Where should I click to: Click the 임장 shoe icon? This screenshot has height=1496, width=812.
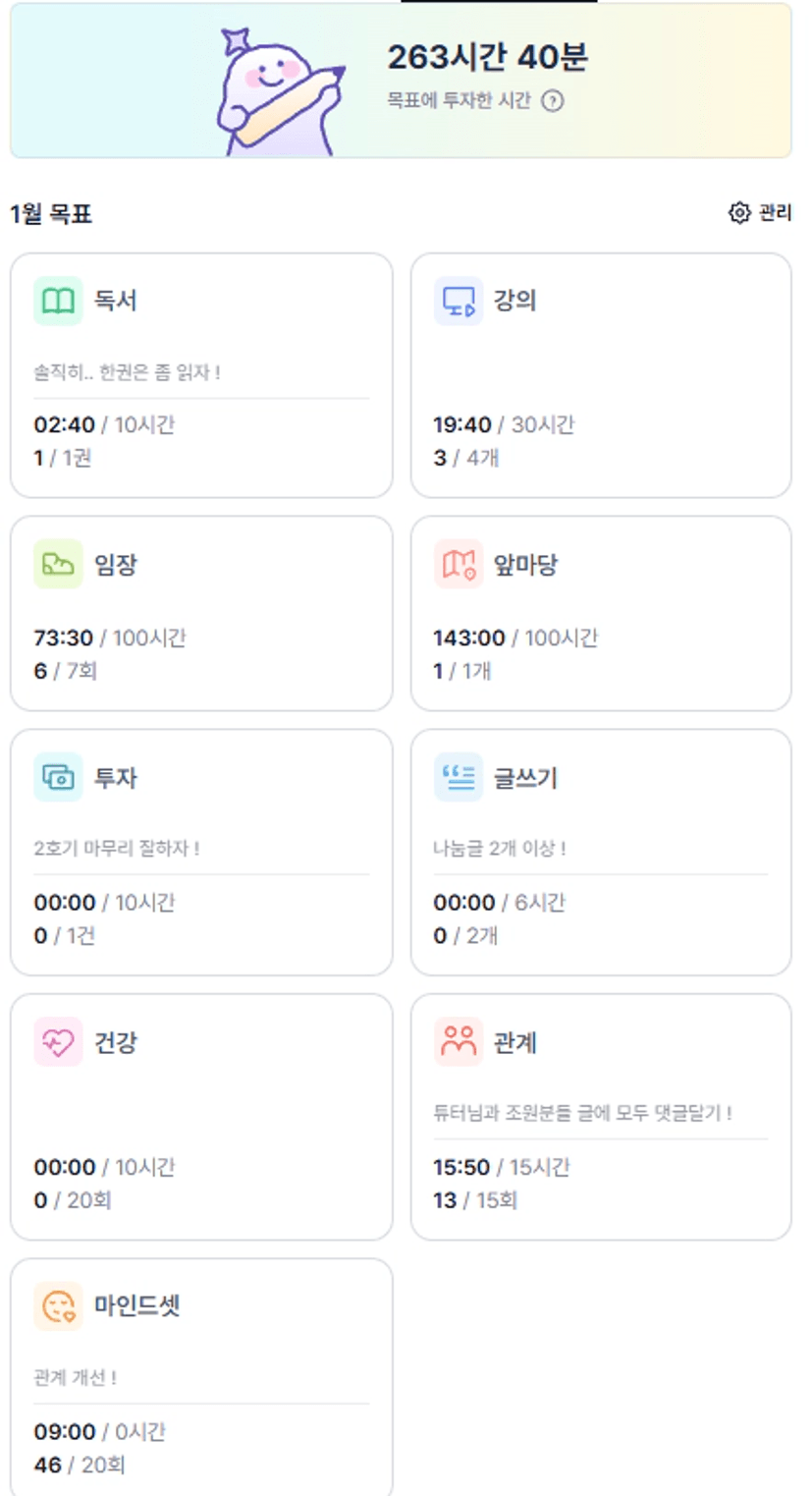click(x=58, y=565)
